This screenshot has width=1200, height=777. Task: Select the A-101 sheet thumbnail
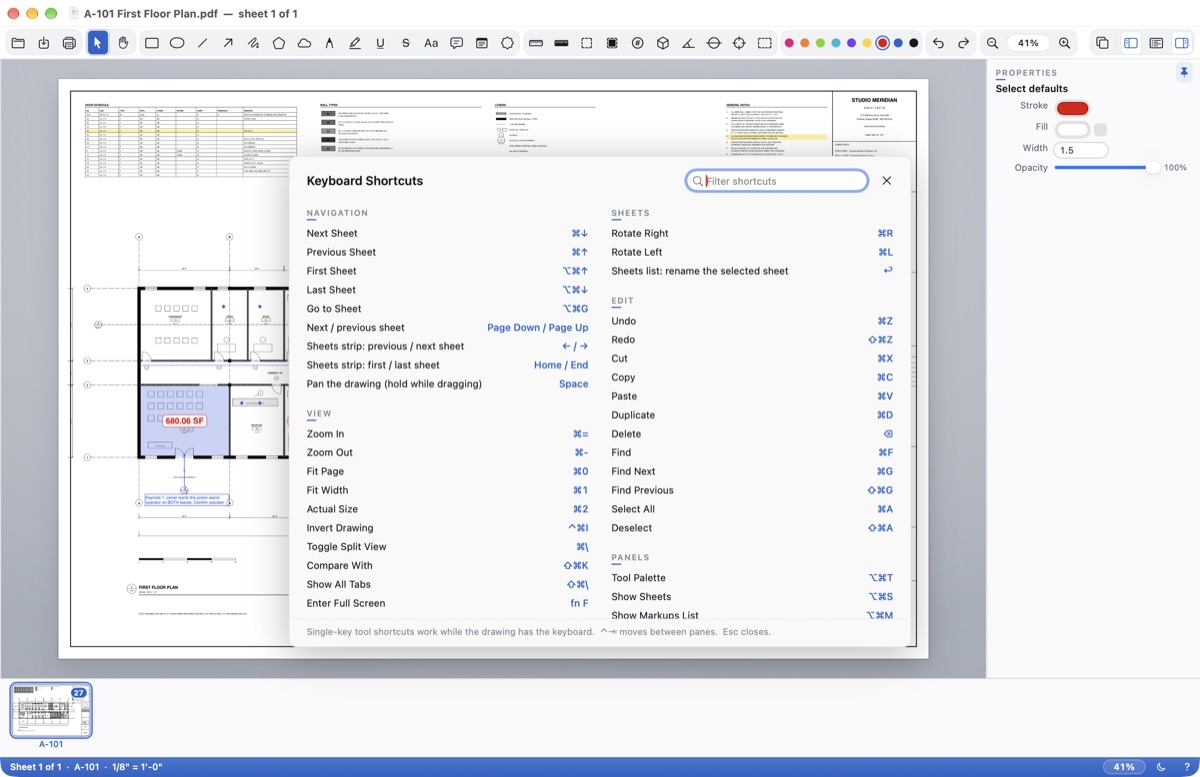point(51,710)
